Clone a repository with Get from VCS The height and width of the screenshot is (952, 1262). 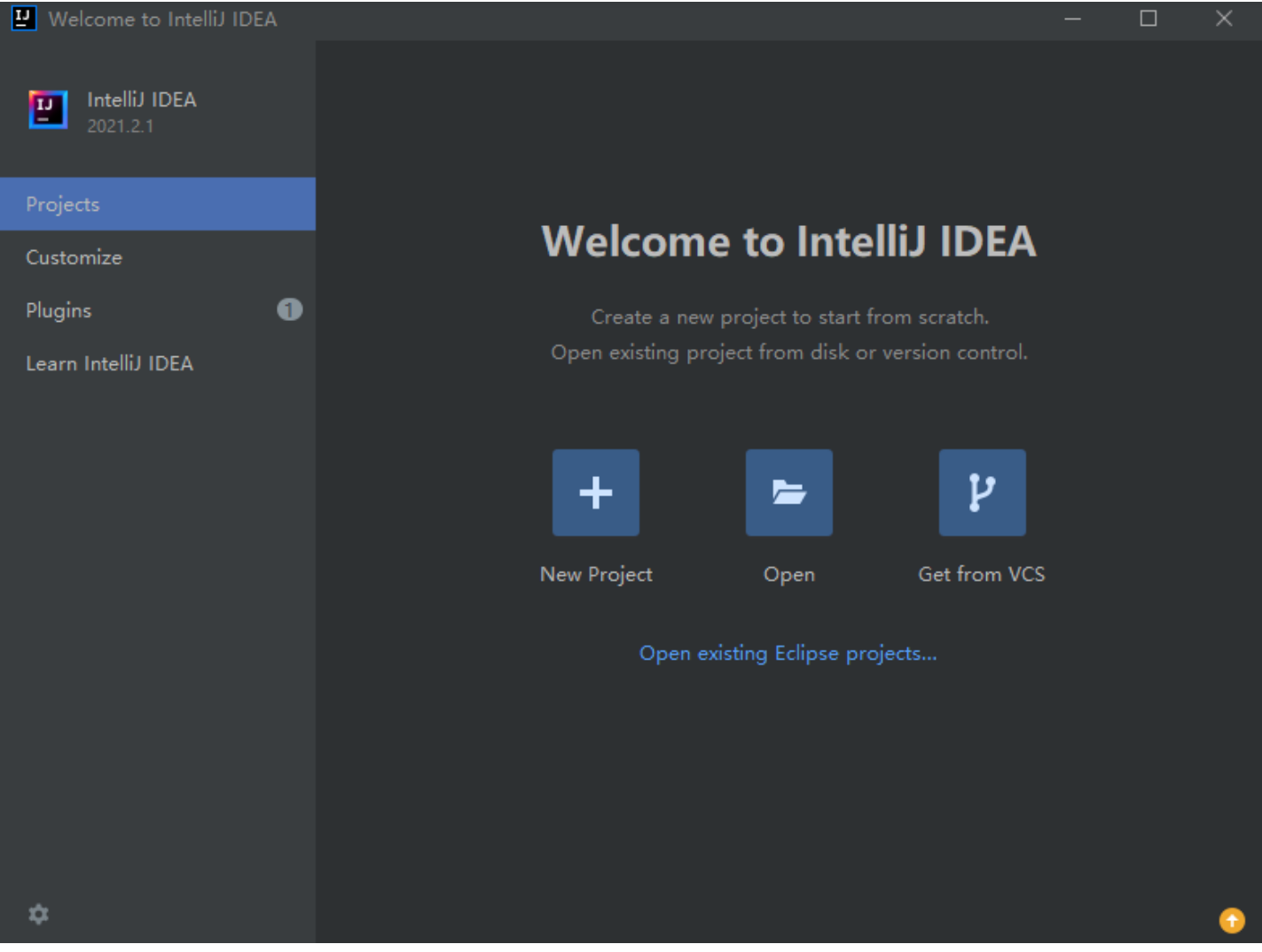981,494
